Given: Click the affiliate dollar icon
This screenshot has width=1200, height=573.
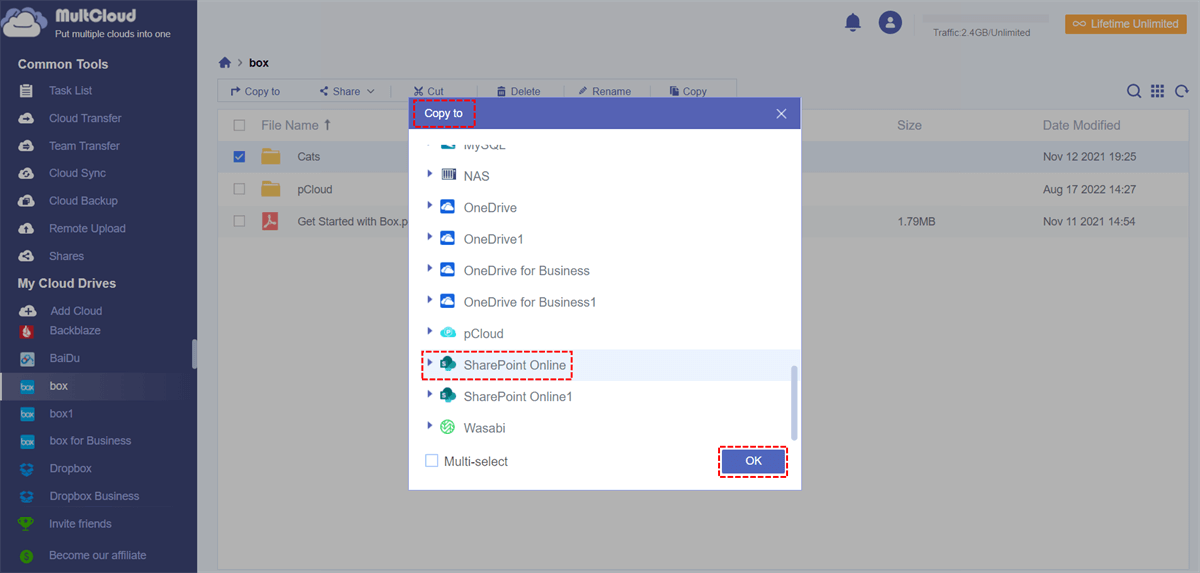Looking at the screenshot, I should [27, 556].
